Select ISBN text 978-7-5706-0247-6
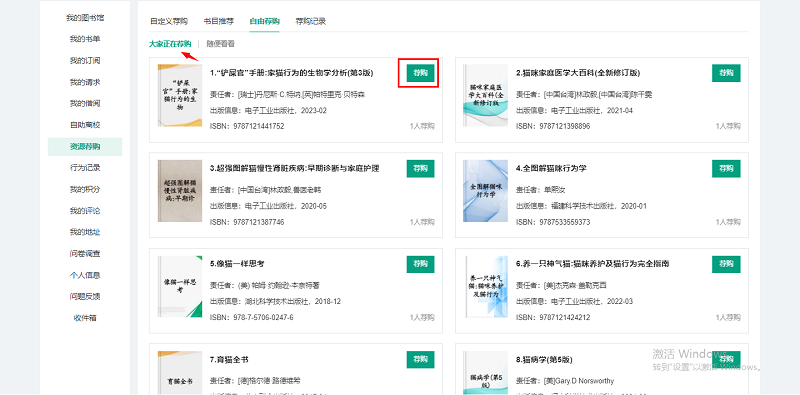 pos(263,317)
